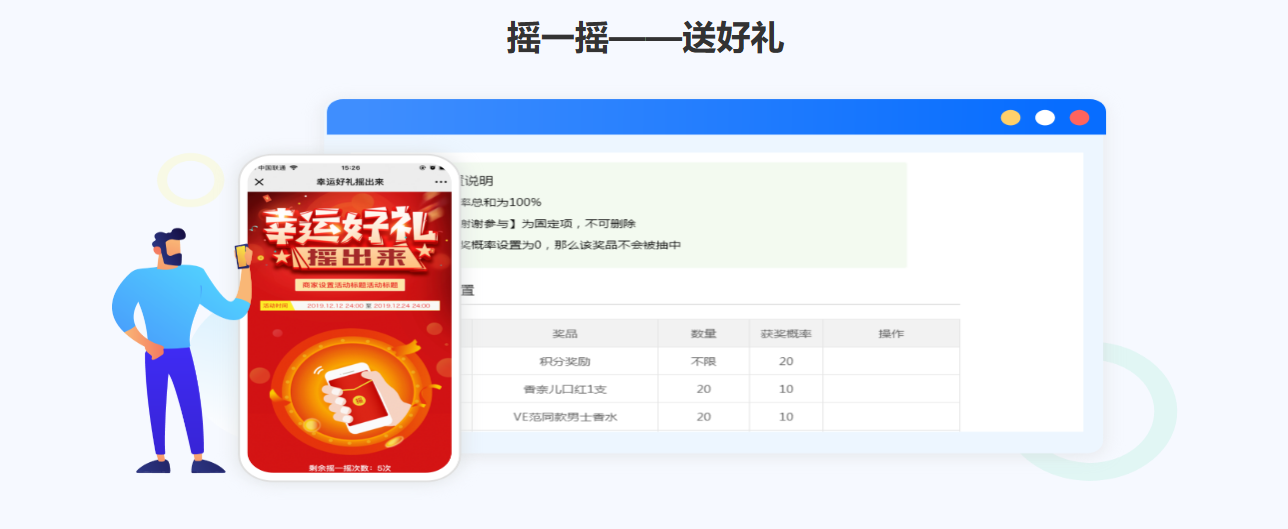The image size is (1288, 529).
Task: Click the '奖品' table column header
Action: [x=565, y=333]
